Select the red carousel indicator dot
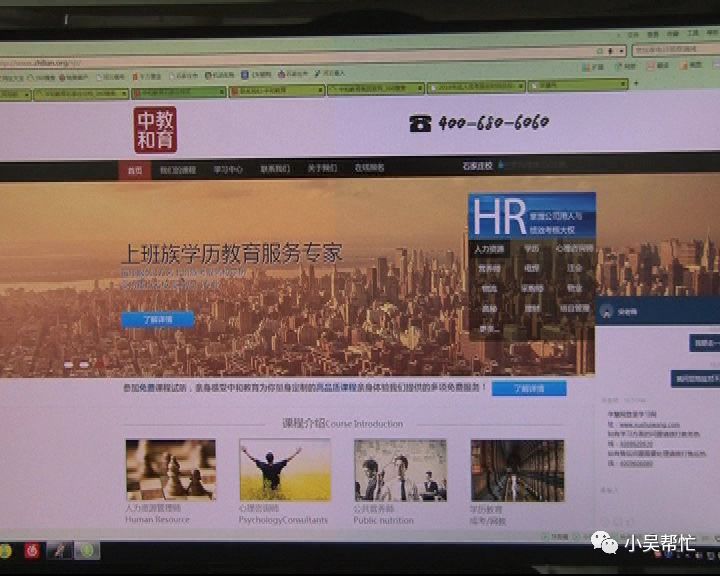720x576 pixels. (100, 364)
